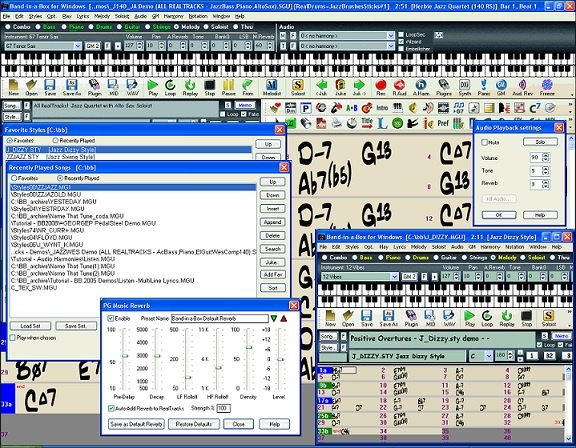Click the Replay icon in main toolbar

coord(190,87)
